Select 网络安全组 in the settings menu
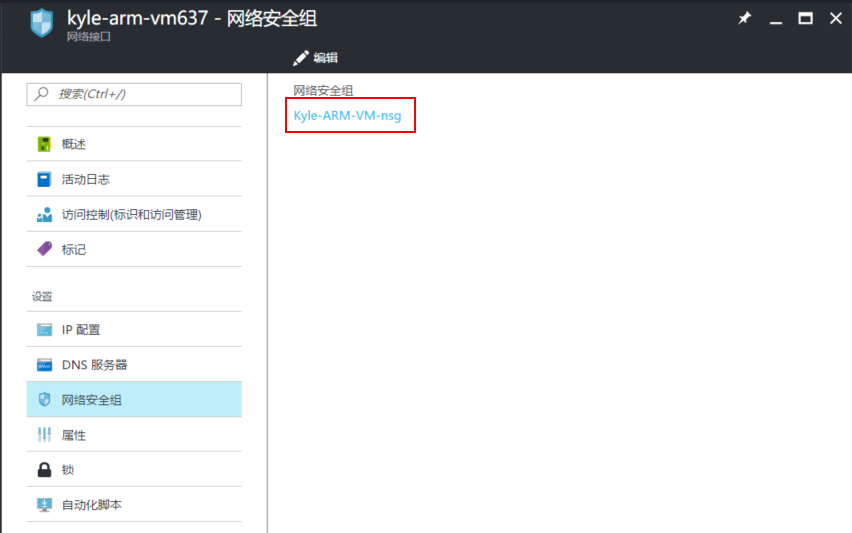The image size is (852, 533). coord(92,400)
